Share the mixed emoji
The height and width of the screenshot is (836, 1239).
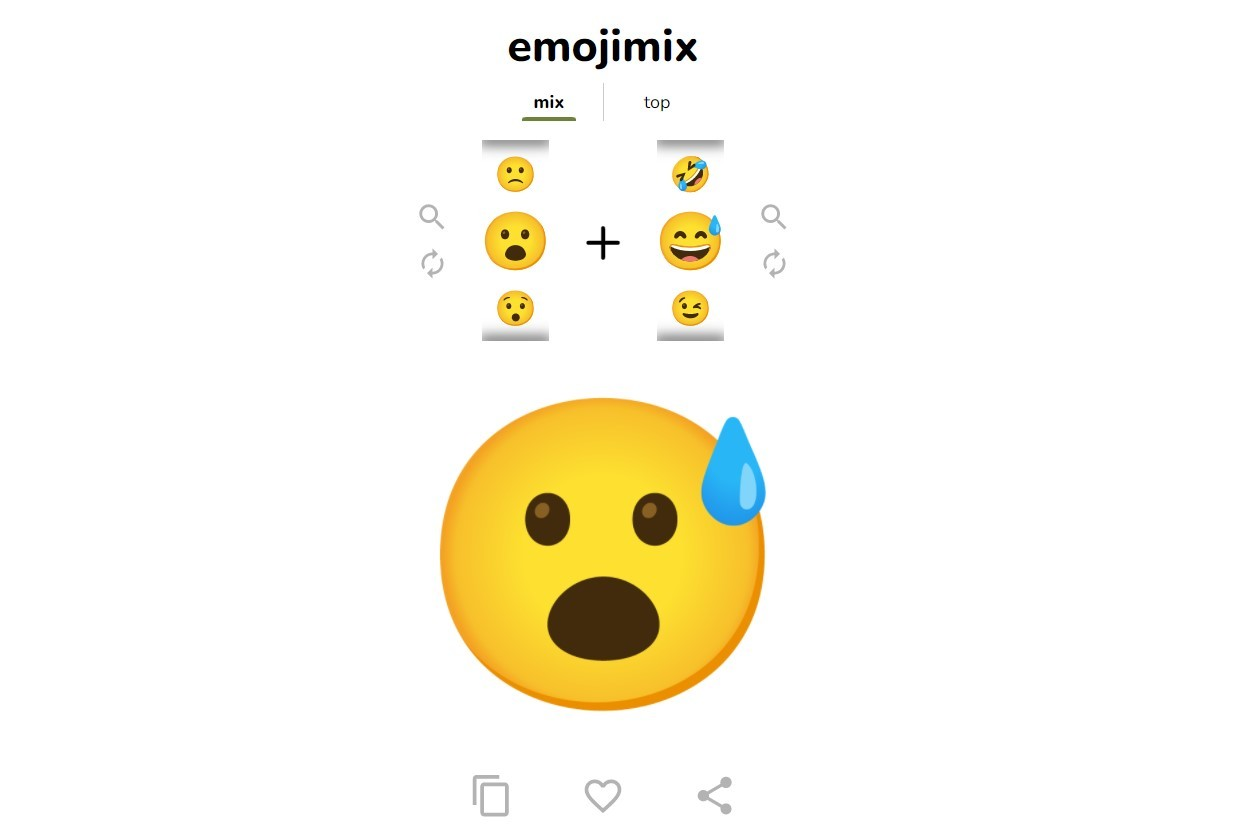(714, 796)
